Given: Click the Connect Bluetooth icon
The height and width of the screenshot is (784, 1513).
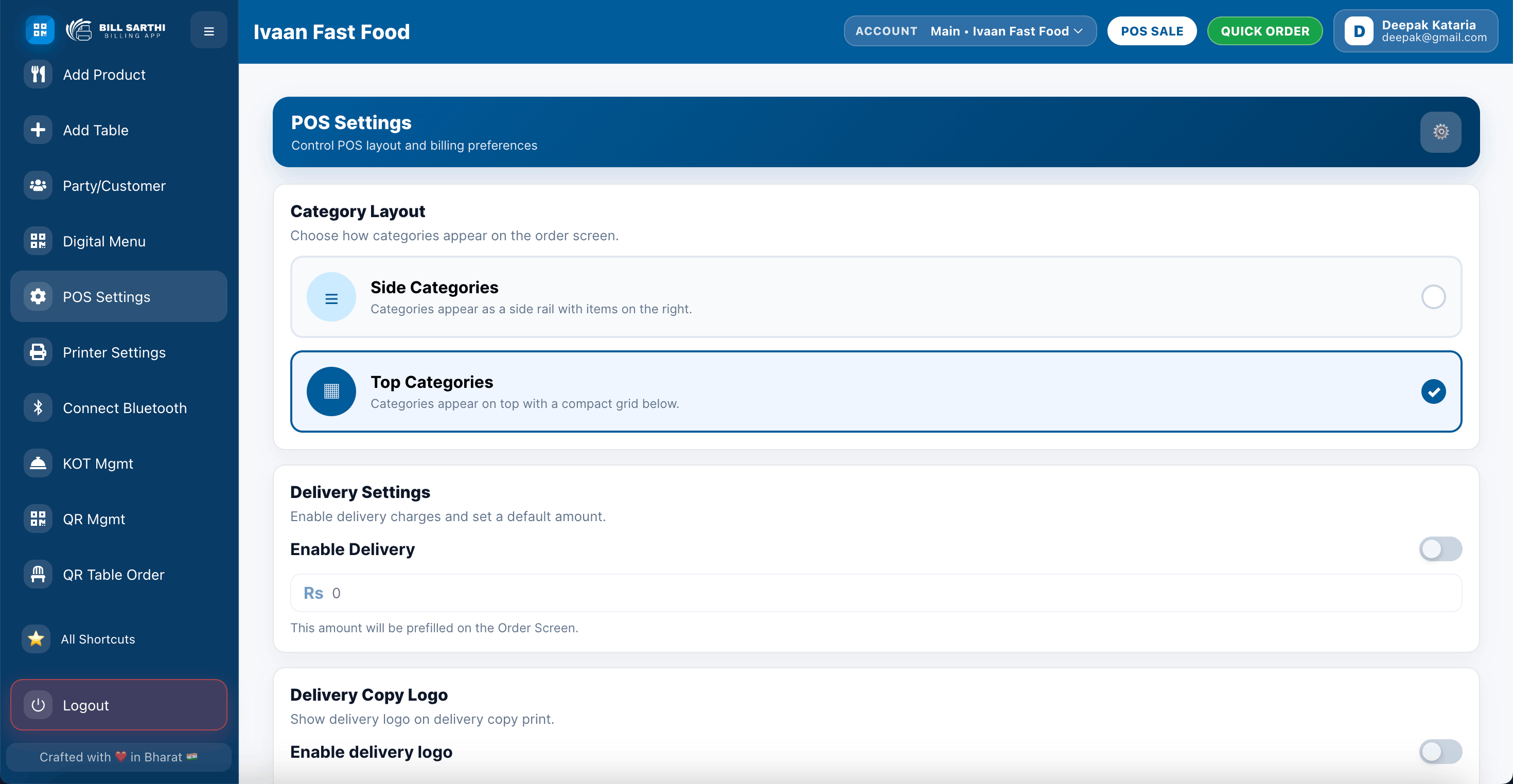Looking at the screenshot, I should click(38, 407).
